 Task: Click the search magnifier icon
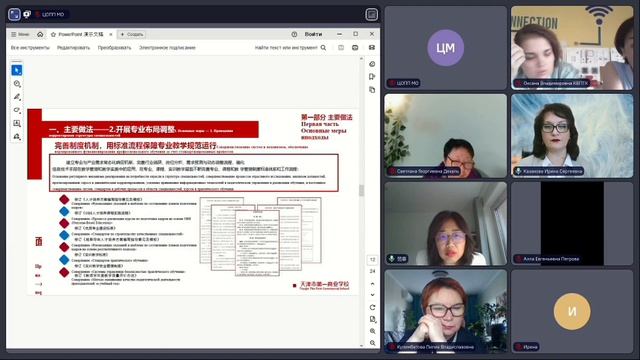click(x=323, y=48)
